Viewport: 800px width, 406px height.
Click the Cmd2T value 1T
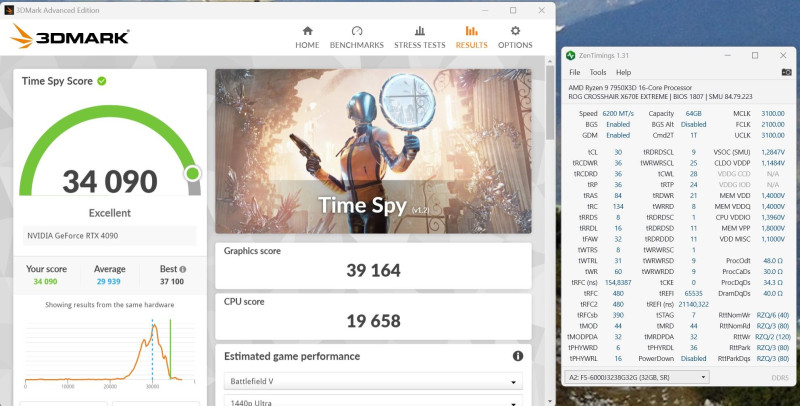(x=693, y=135)
